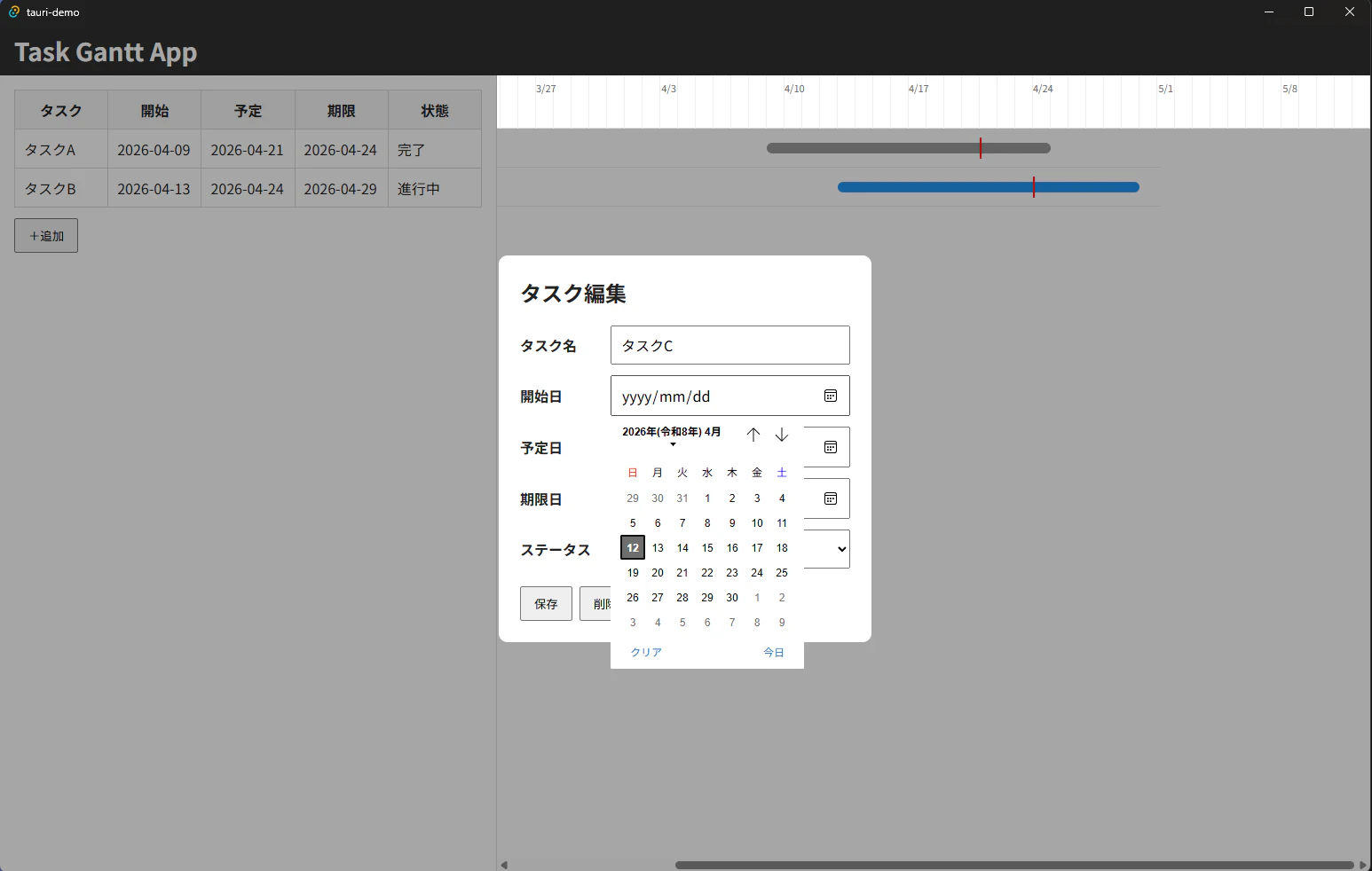Click the tauri-demo app icon in title bar
This screenshot has height=871, width=1372.
[14, 12]
